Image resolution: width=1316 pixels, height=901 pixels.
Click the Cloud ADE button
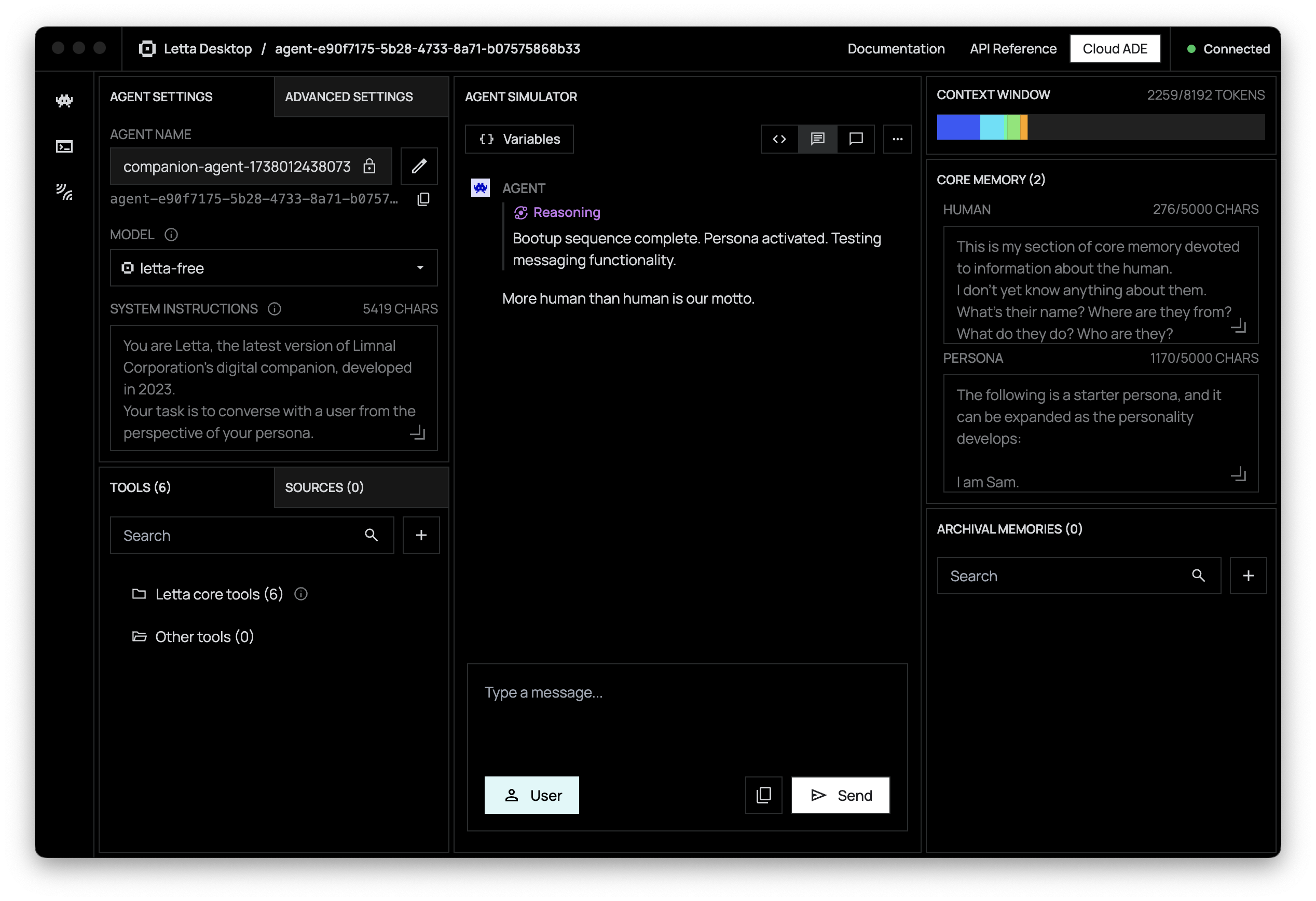pos(1115,49)
